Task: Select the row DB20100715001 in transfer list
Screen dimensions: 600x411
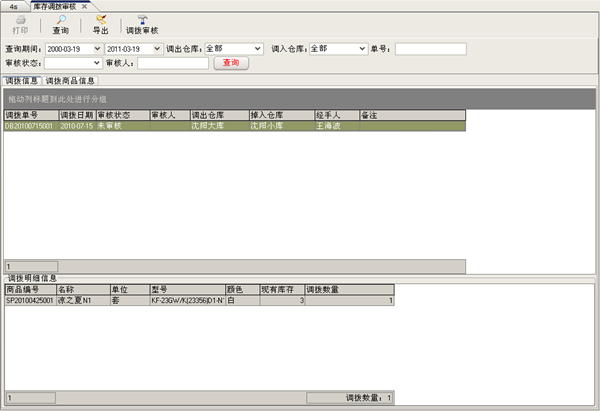Action: coord(30,127)
